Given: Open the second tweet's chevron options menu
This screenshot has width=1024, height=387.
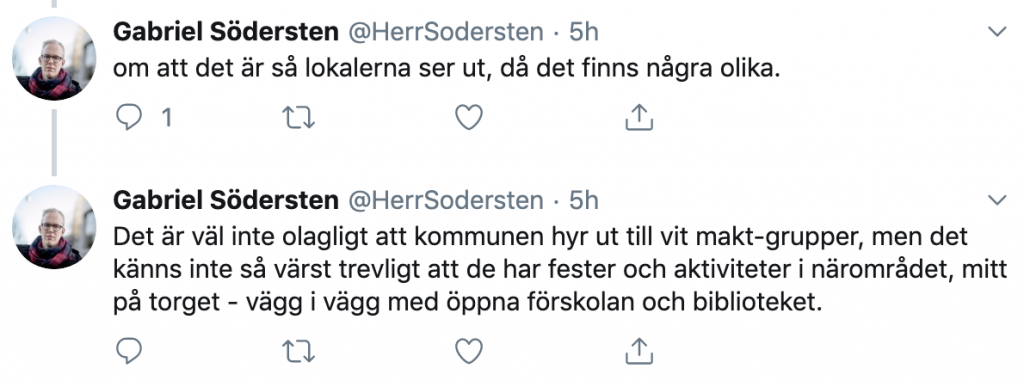Looking at the screenshot, I should [x=997, y=200].
